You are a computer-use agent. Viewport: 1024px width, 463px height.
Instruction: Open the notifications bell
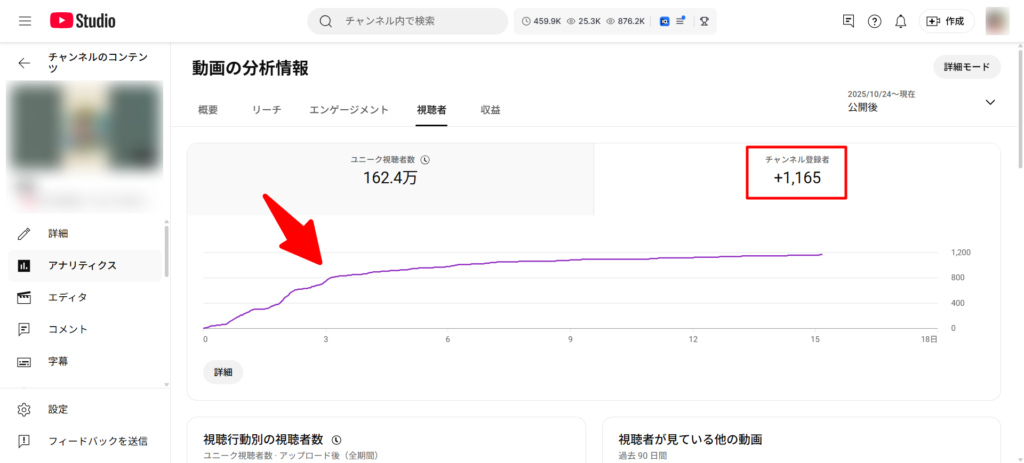click(x=901, y=21)
